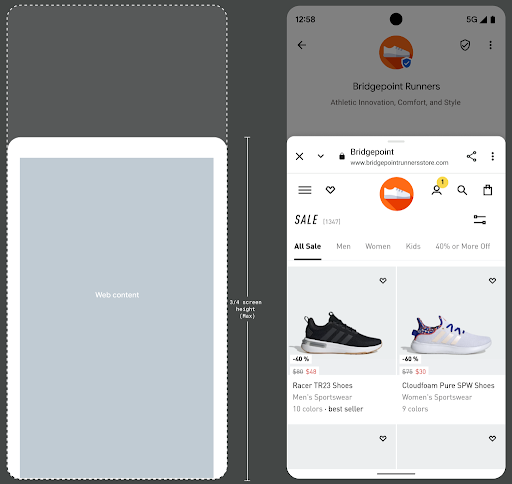The image size is (512, 484).
Task: Open the sale filter sliders icon
Action: pos(480,220)
